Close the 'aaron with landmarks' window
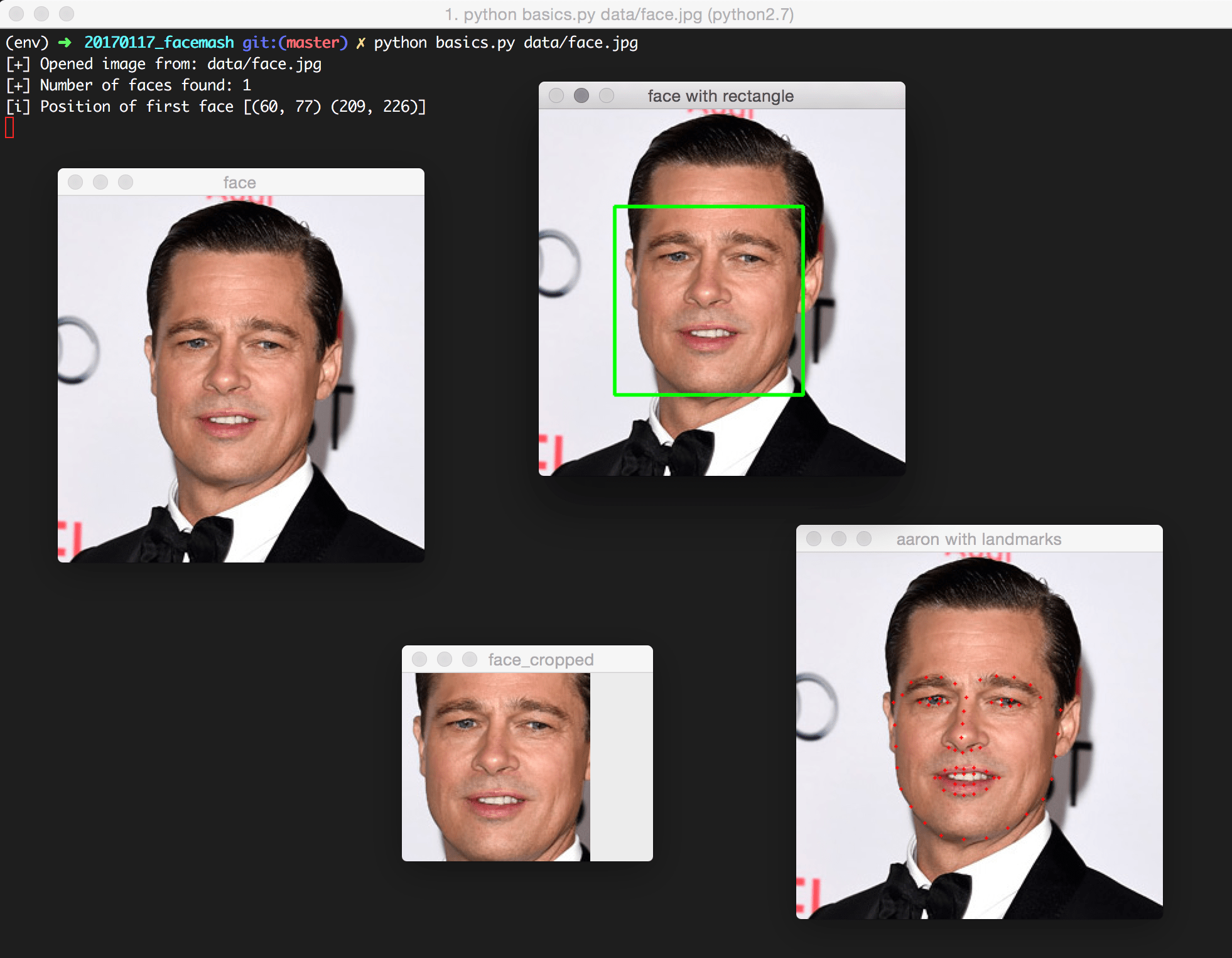 point(814,539)
